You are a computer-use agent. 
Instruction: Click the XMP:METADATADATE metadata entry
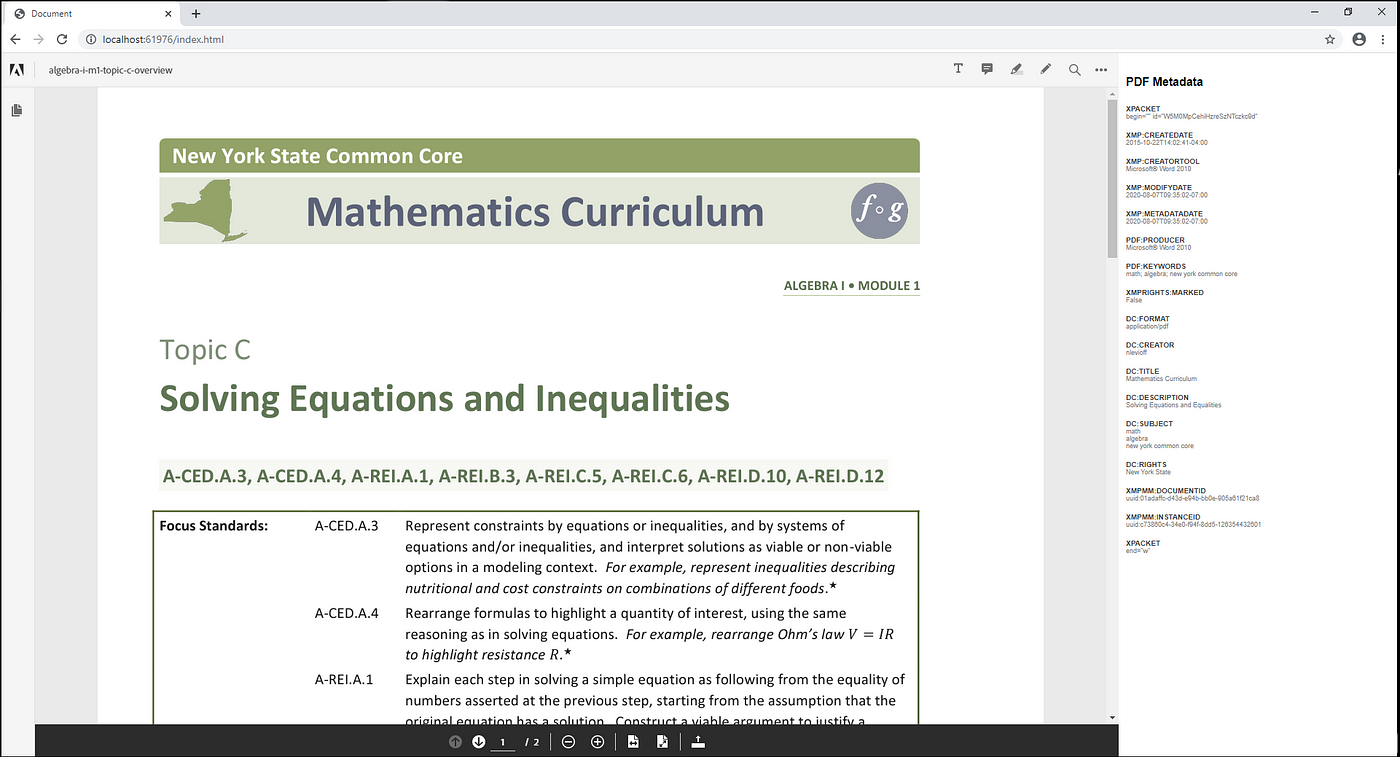[x=1166, y=217]
